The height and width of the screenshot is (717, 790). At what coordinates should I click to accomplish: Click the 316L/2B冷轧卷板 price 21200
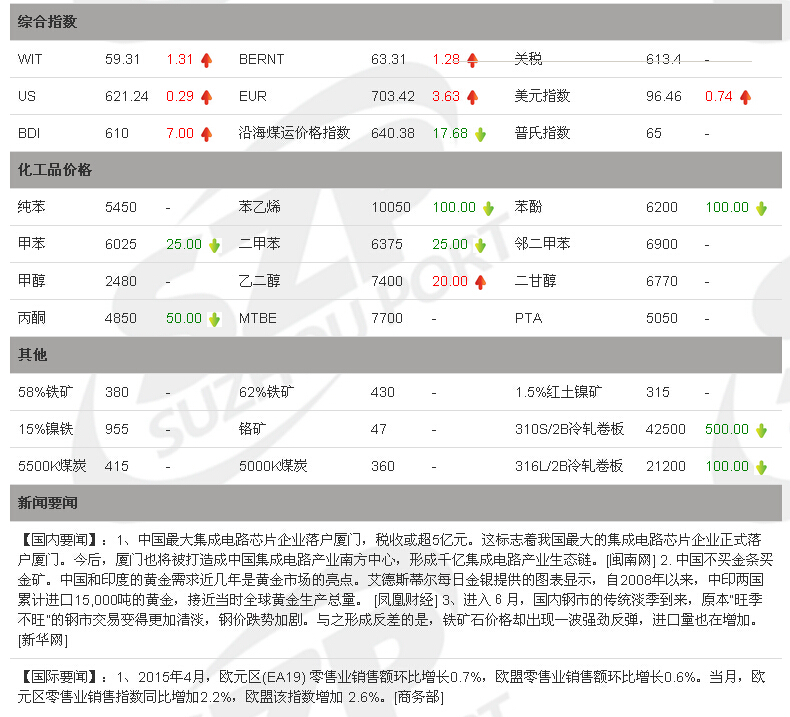click(x=666, y=467)
